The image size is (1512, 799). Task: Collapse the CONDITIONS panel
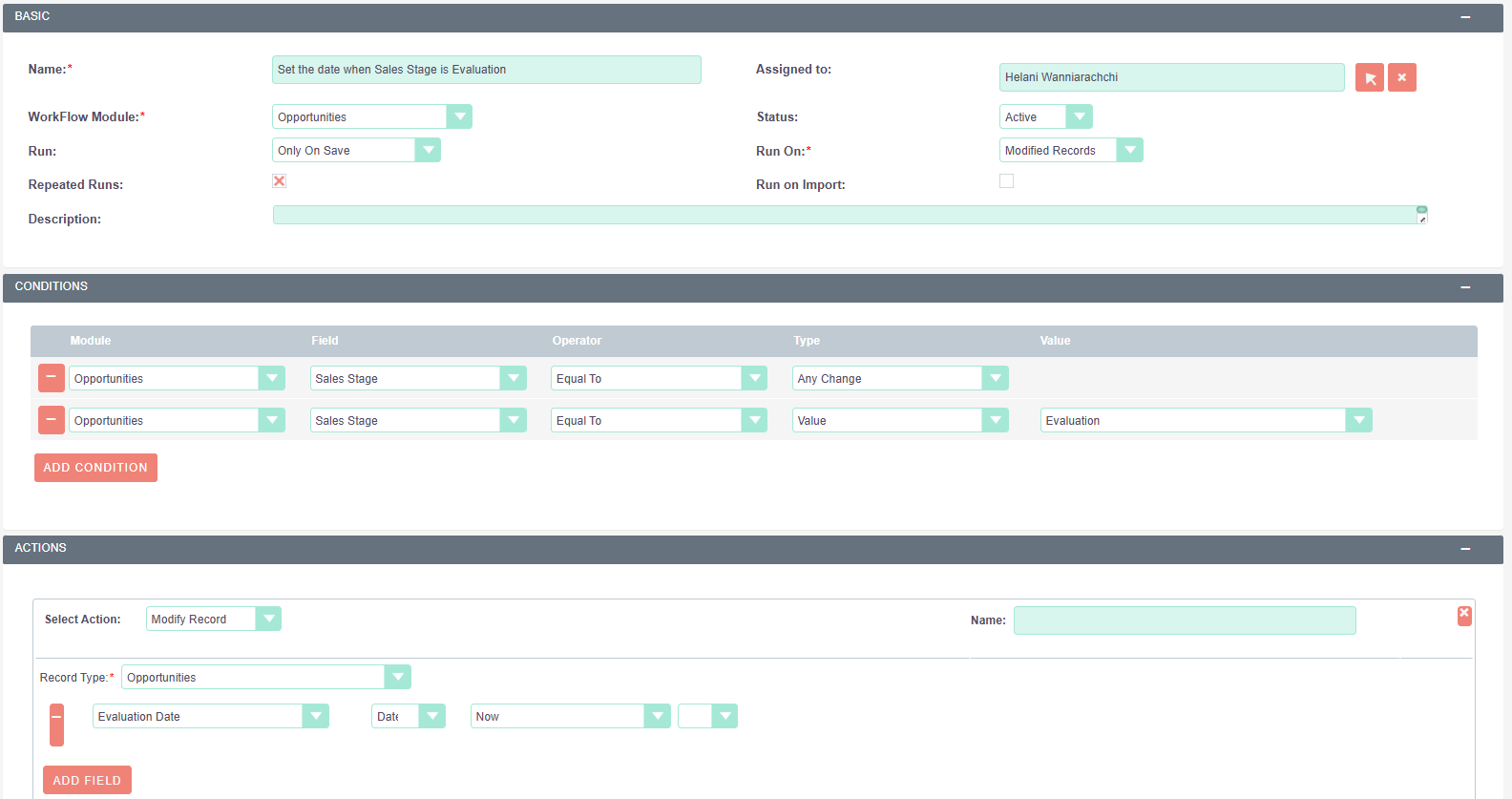(x=1464, y=287)
